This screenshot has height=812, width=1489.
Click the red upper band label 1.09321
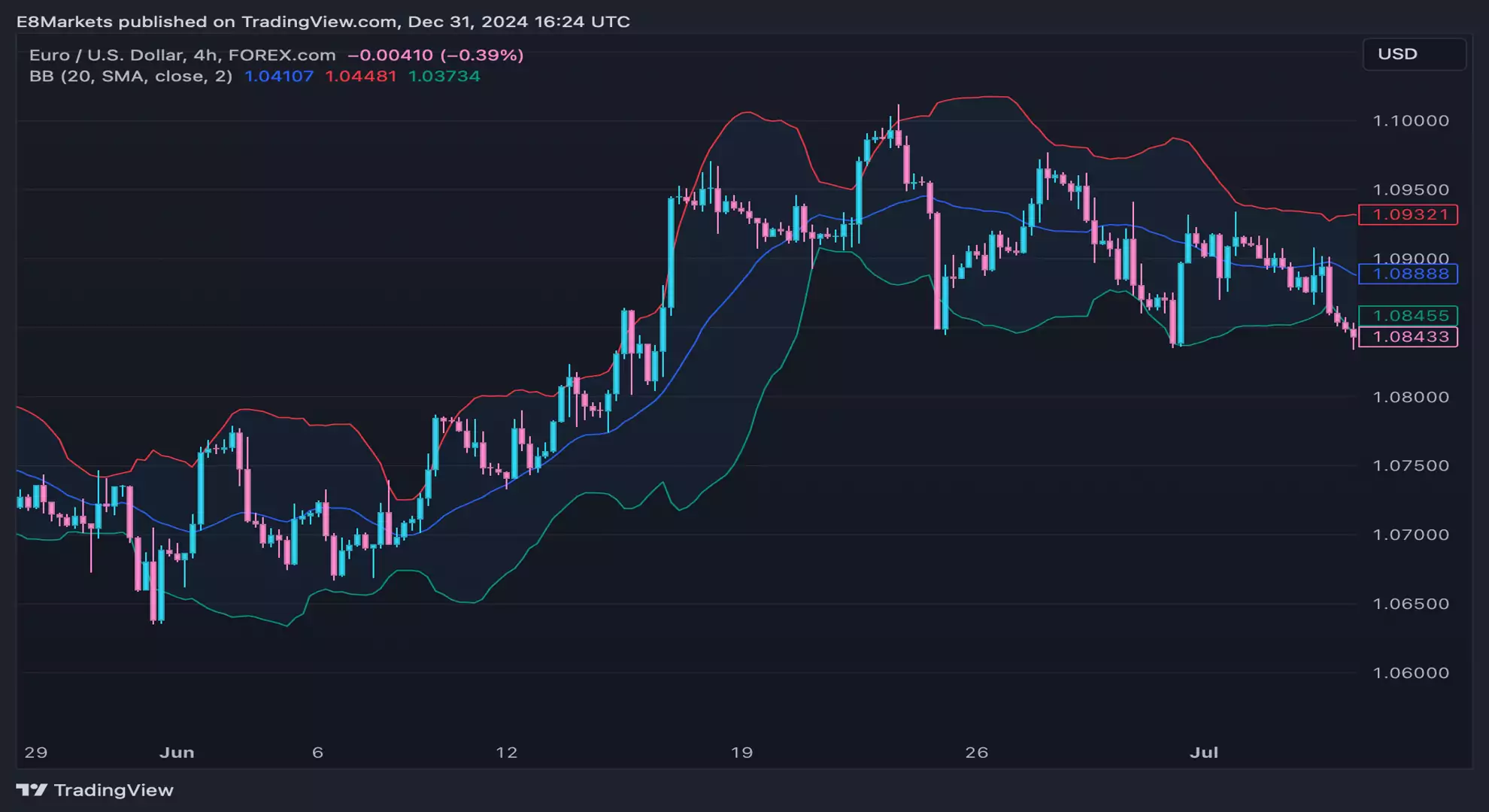click(1408, 215)
